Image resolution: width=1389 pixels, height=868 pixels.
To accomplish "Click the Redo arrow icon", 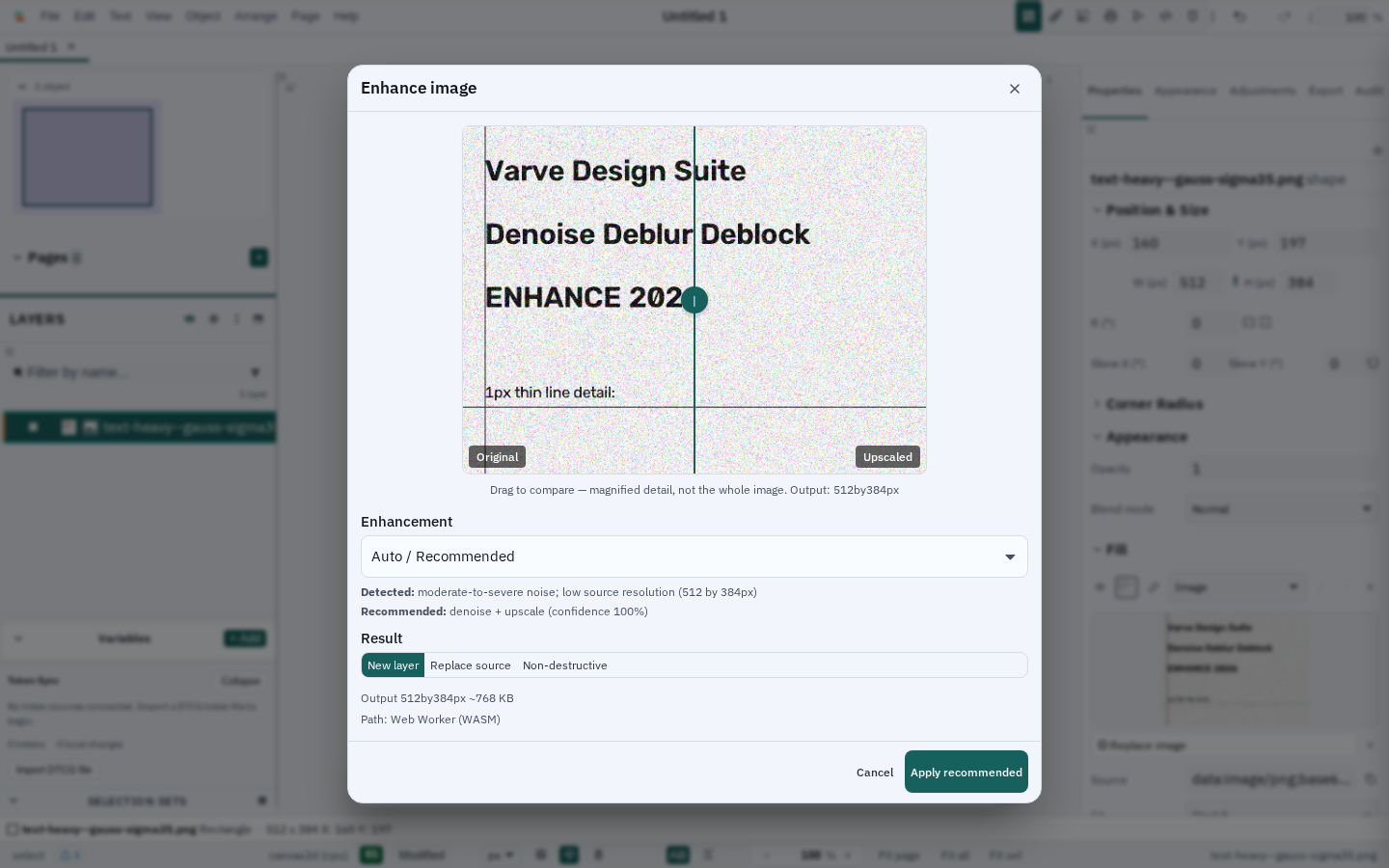I will click(x=1285, y=16).
